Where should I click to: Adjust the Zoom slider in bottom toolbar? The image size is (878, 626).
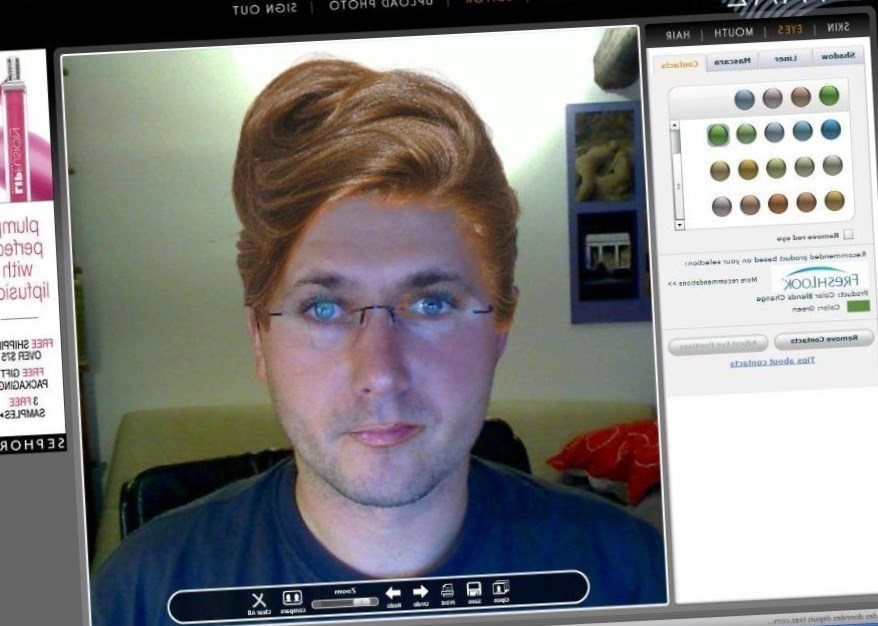(x=345, y=603)
